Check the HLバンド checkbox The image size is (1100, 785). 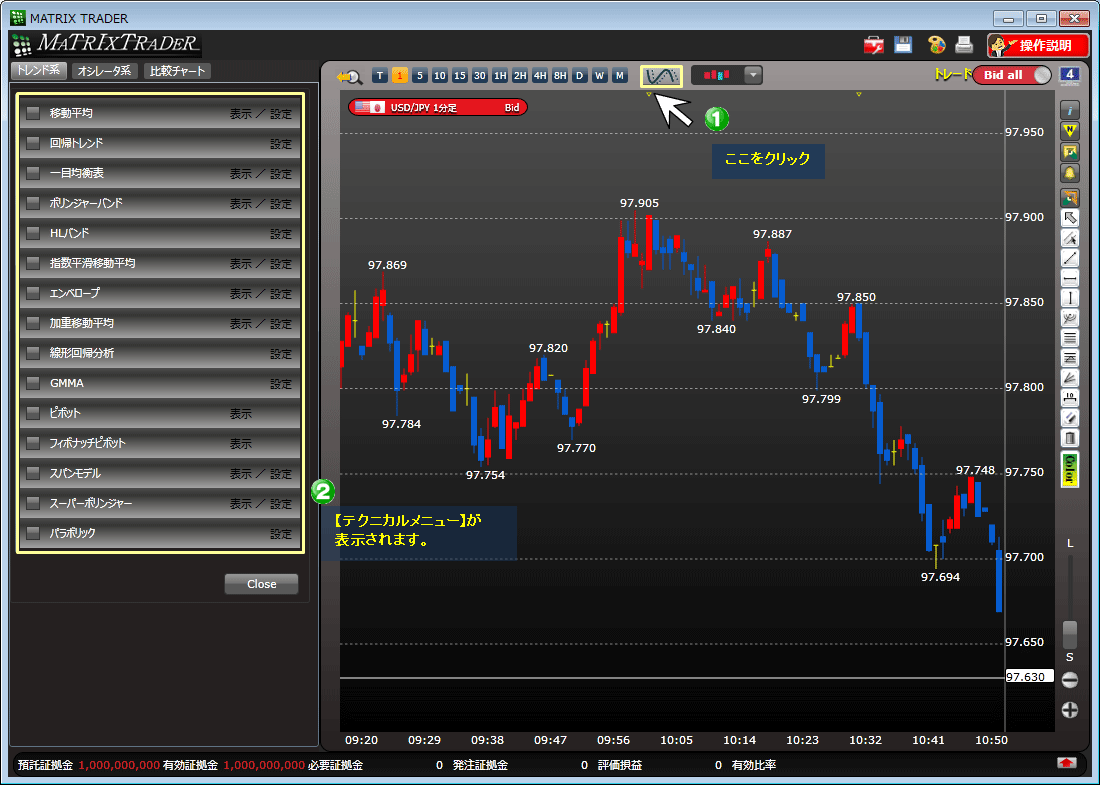33,234
